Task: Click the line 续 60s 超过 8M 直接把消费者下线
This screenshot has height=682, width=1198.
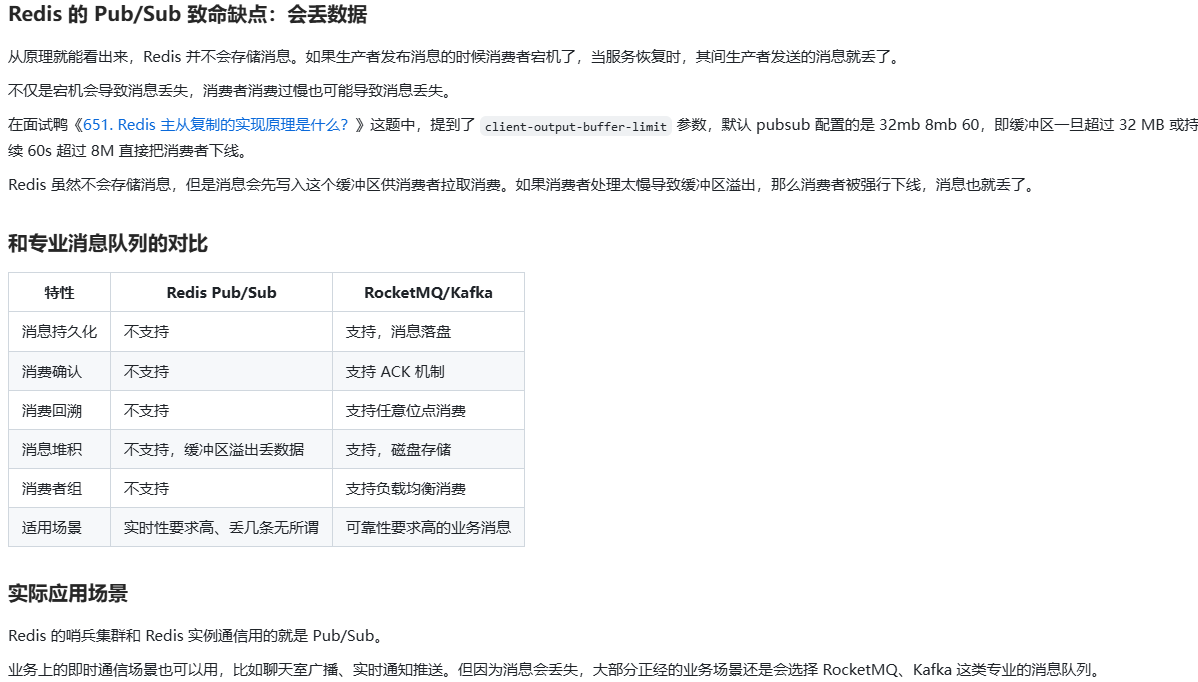Action: click(x=130, y=151)
